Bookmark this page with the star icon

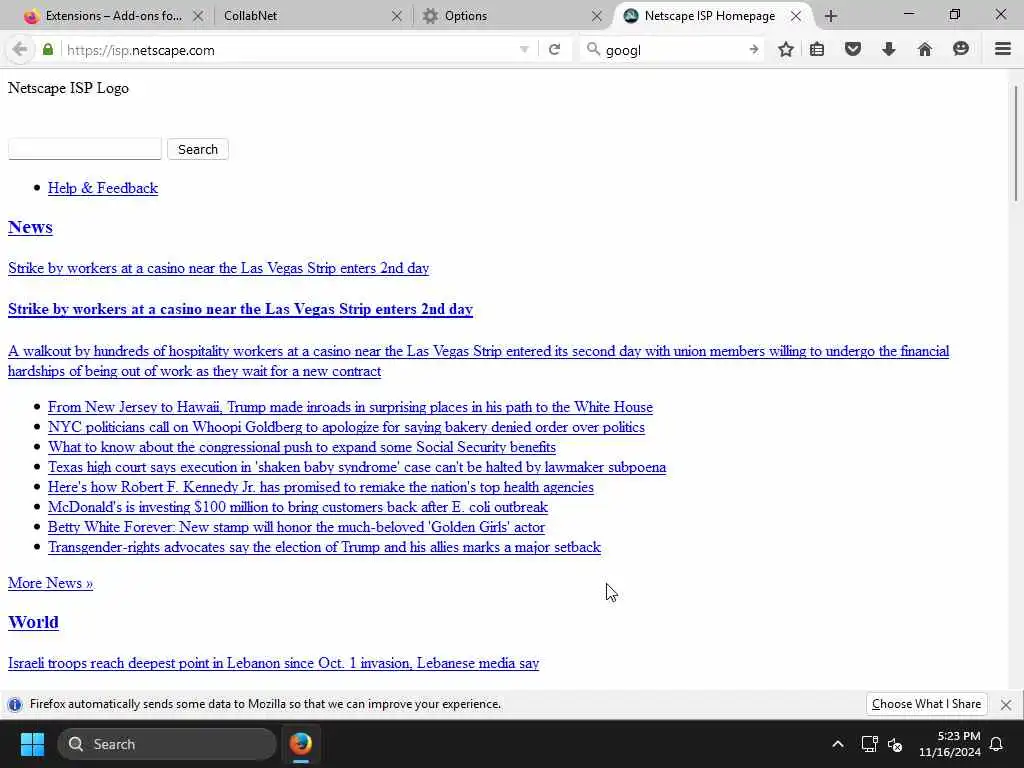click(x=786, y=50)
